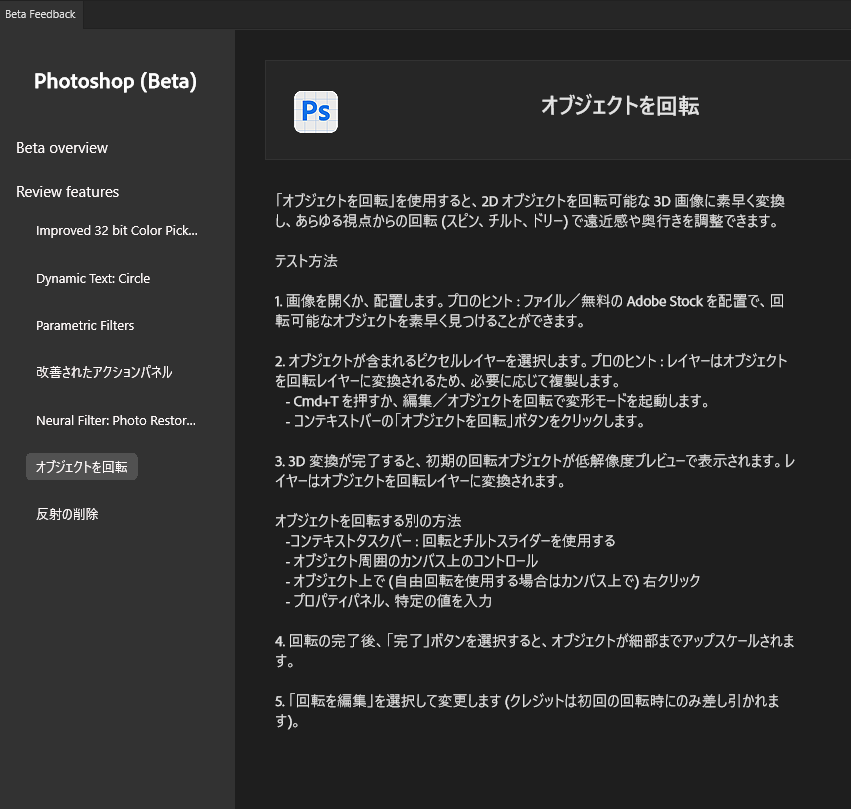Viewport: 851px width, 809px height.
Task: Click the Photoshop Ps logo icon
Action: pyautogui.click(x=316, y=112)
